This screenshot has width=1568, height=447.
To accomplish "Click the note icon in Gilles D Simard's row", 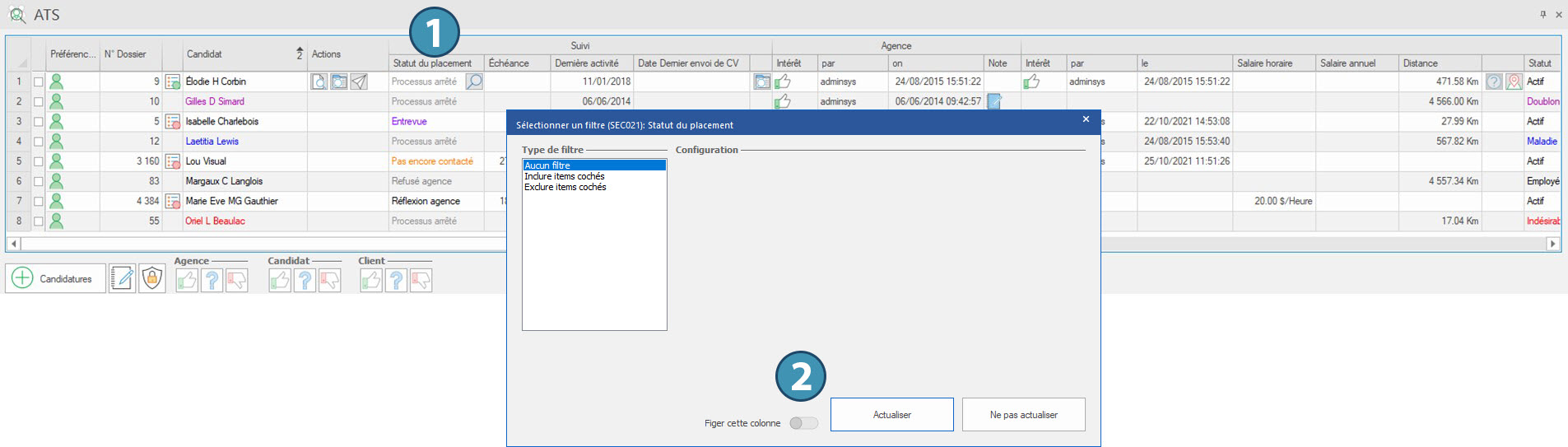I will click(994, 101).
